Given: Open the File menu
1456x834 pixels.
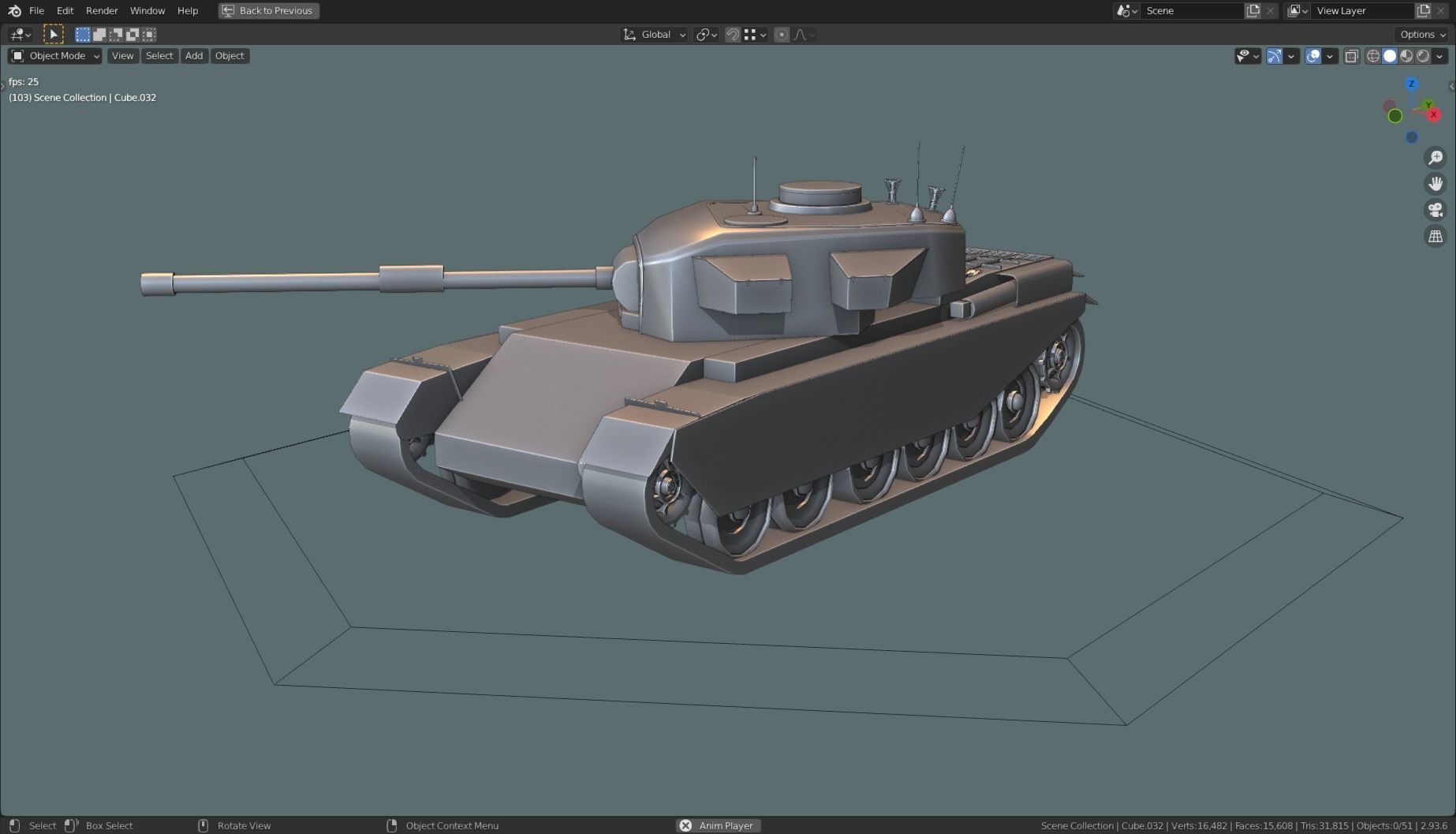Looking at the screenshot, I should click(x=36, y=11).
